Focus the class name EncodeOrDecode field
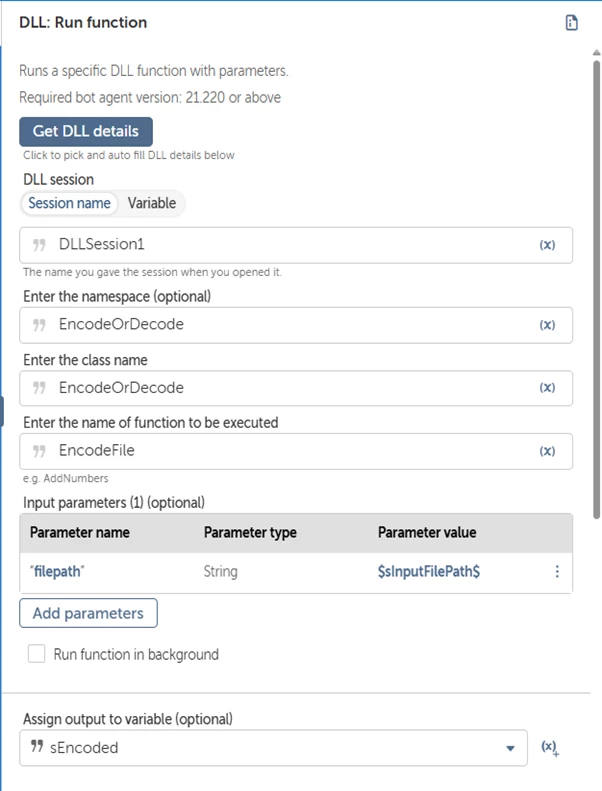The height and width of the screenshot is (791, 602). (x=296, y=388)
